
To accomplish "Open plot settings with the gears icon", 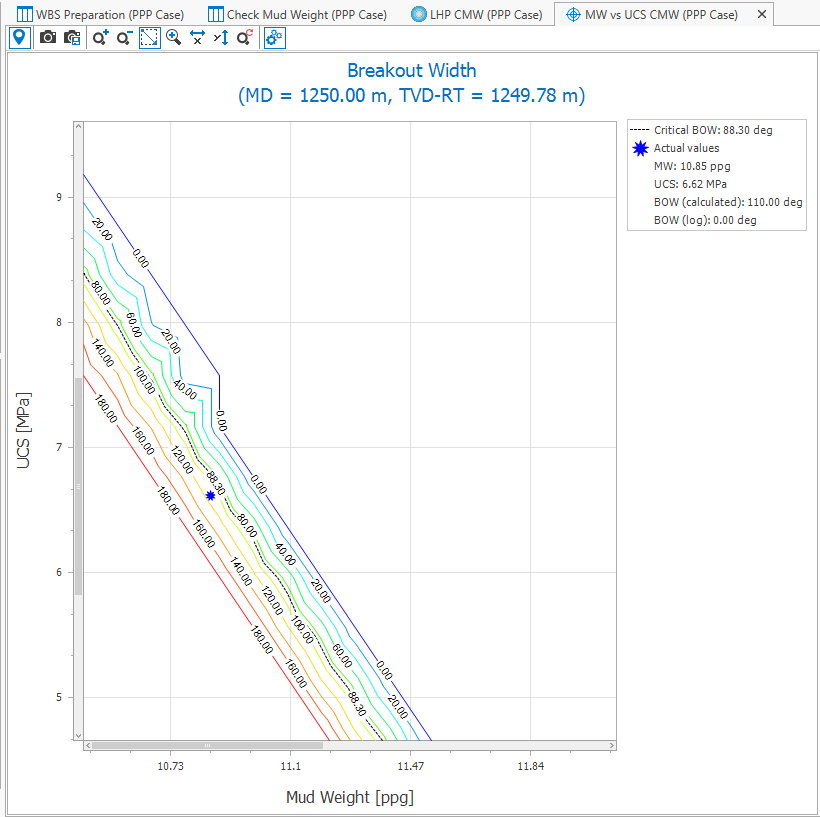I will (274, 38).
